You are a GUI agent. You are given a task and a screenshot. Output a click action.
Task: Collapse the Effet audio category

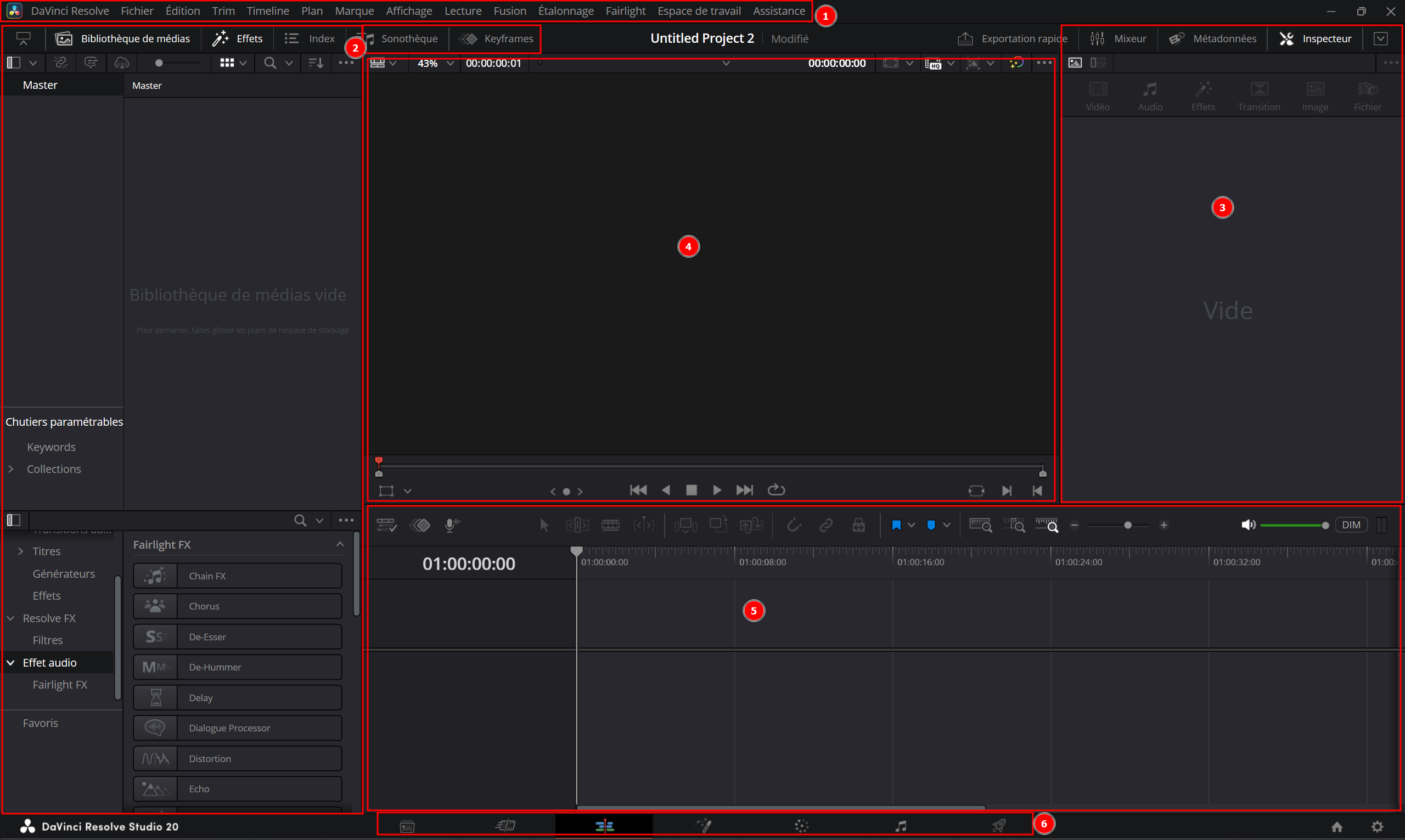click(11, 663)
